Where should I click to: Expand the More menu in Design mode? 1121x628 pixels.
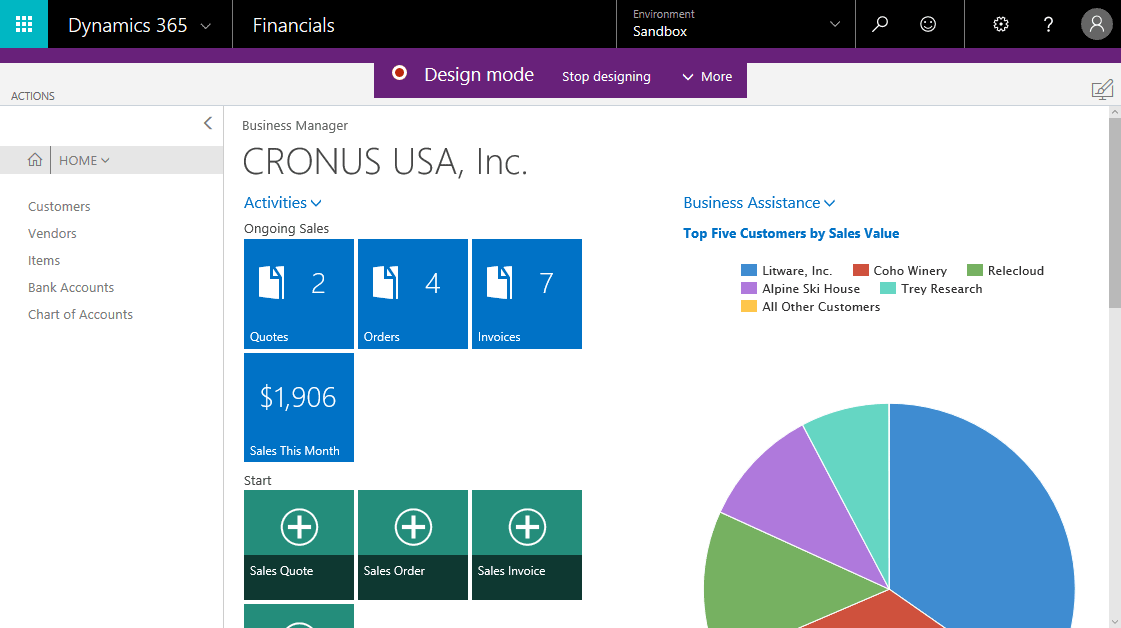pos(707,77)
